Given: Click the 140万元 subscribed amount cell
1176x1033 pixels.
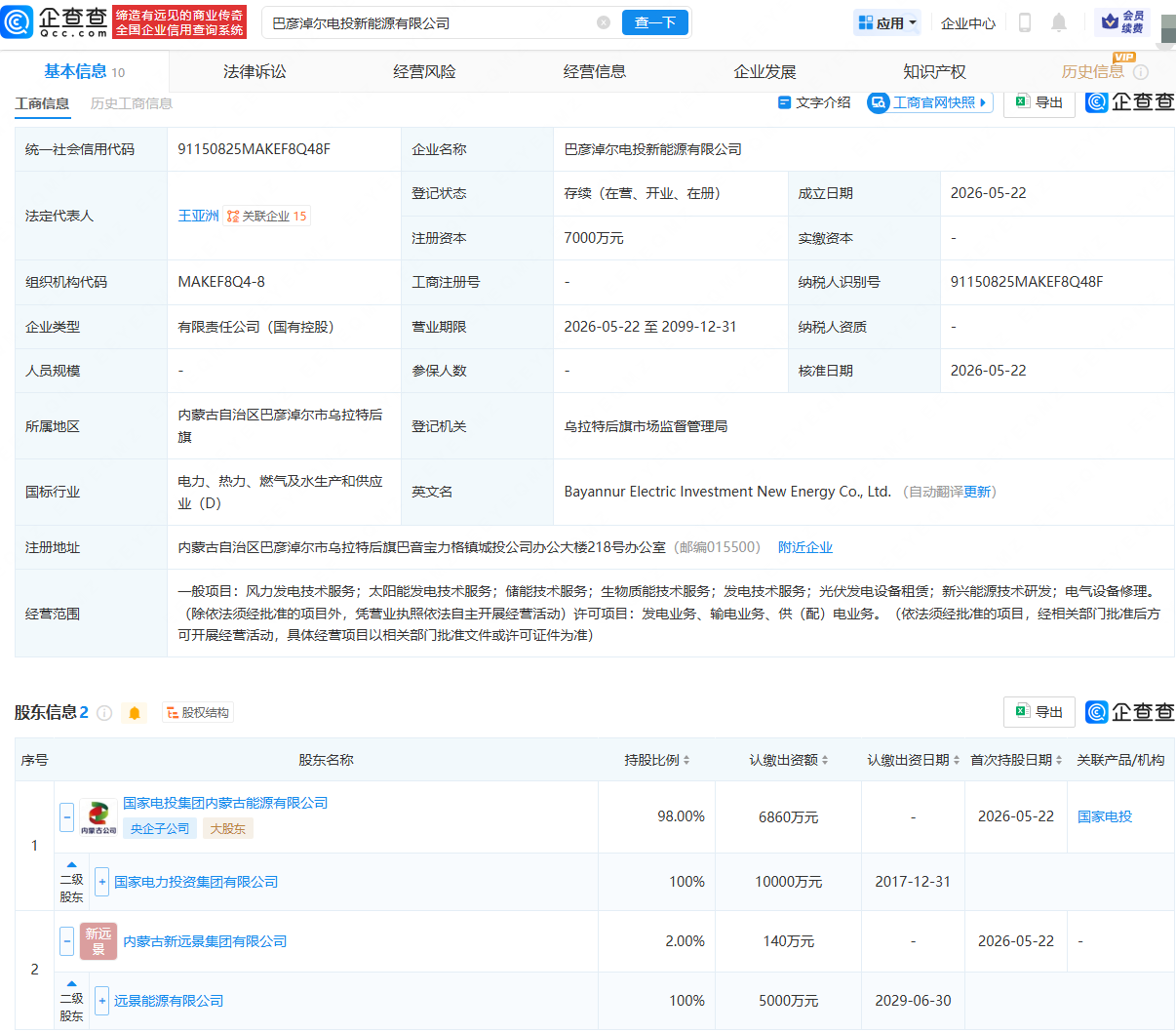Looking at the screenshot, I should point(789,941).
